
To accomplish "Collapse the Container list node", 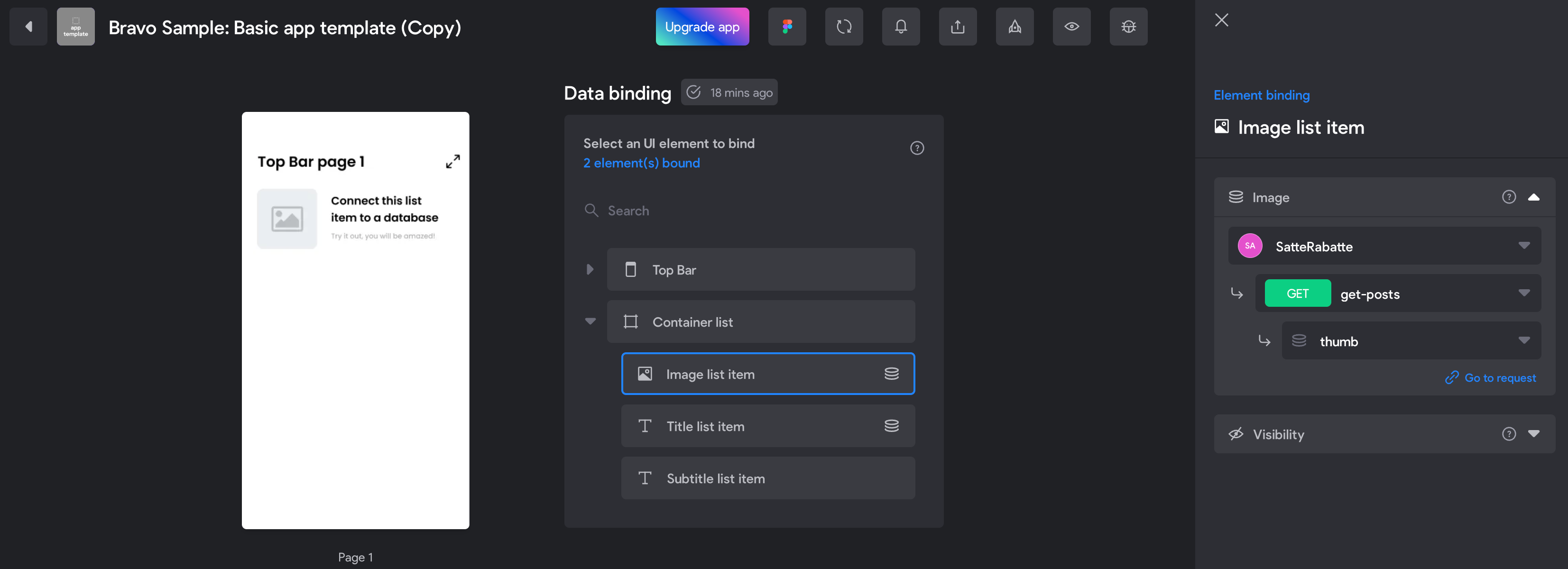I will [x=590, y=321].
